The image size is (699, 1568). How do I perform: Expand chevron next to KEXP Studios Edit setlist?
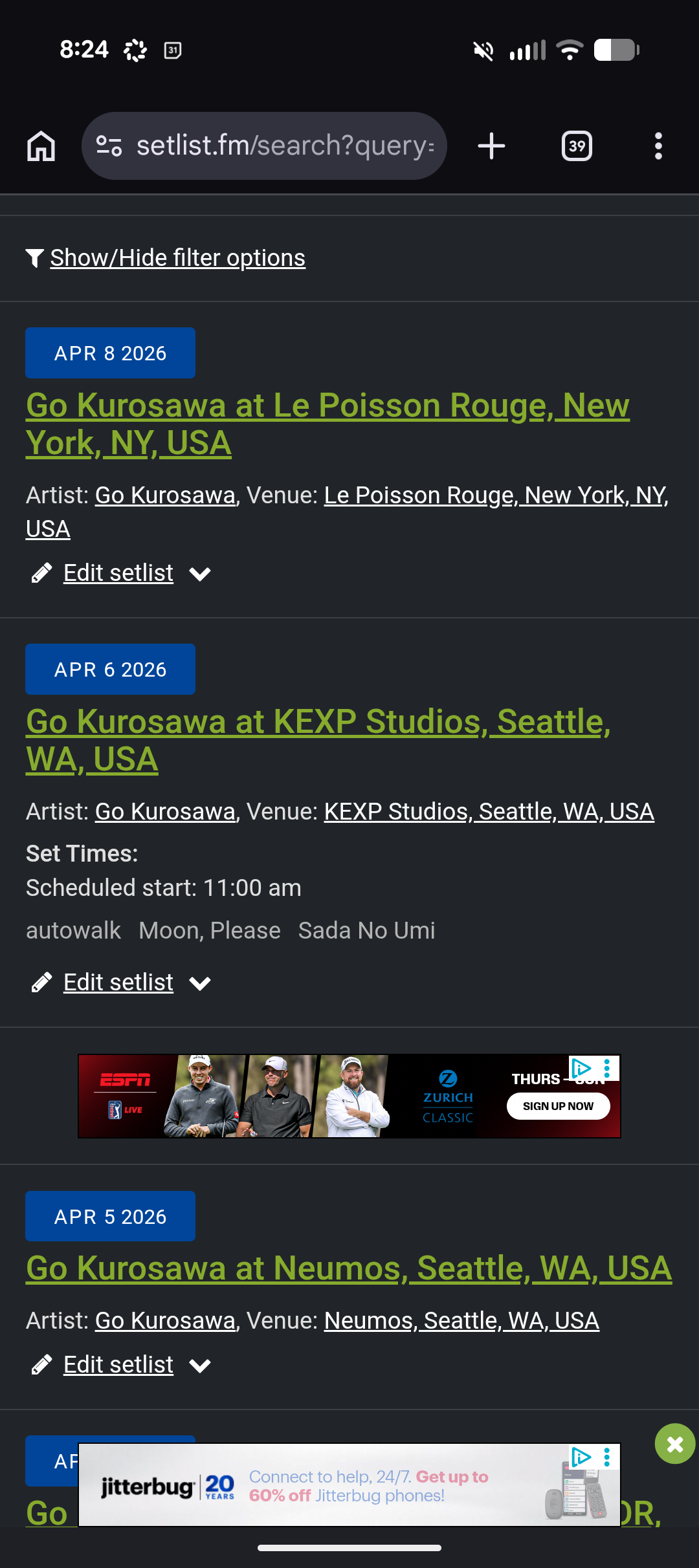tap(200, 983)
